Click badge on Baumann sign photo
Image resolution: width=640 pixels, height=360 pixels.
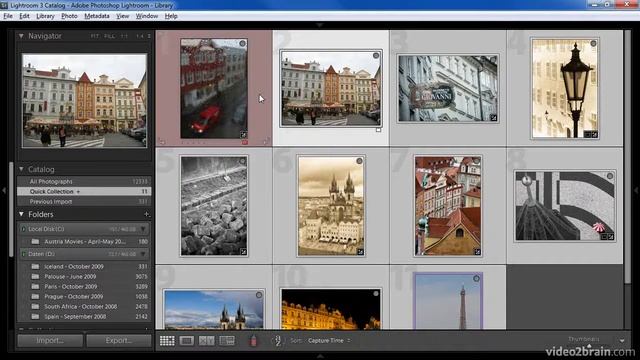pyautogui.click(x=493, y=118)
